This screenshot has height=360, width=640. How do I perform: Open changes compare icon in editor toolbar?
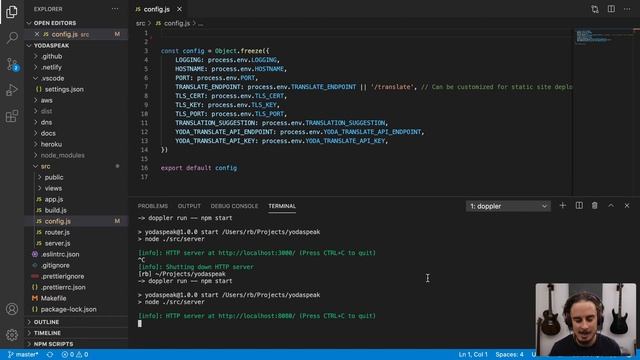(x=595, y=9)
